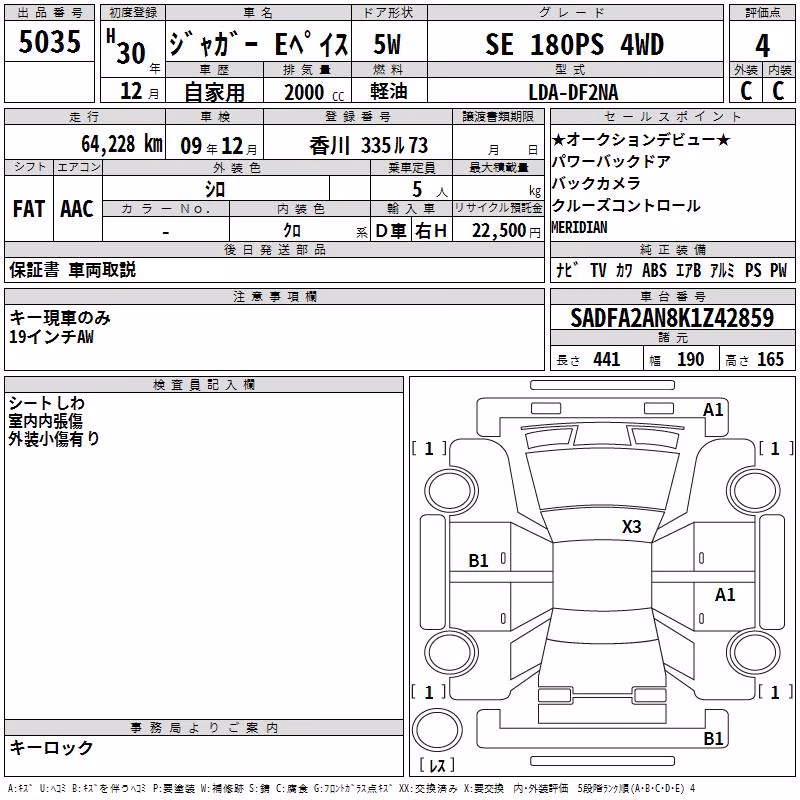
Task: Click inspector note シートしわ
Action: pos(46,403)
